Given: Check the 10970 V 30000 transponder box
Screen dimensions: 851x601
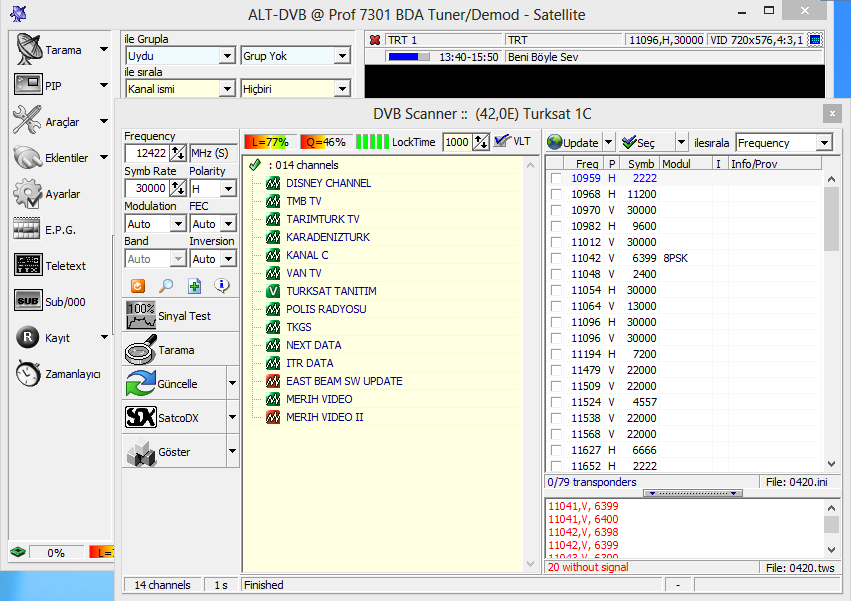Looking at the screenshot, I should click(x=556, y=210).
